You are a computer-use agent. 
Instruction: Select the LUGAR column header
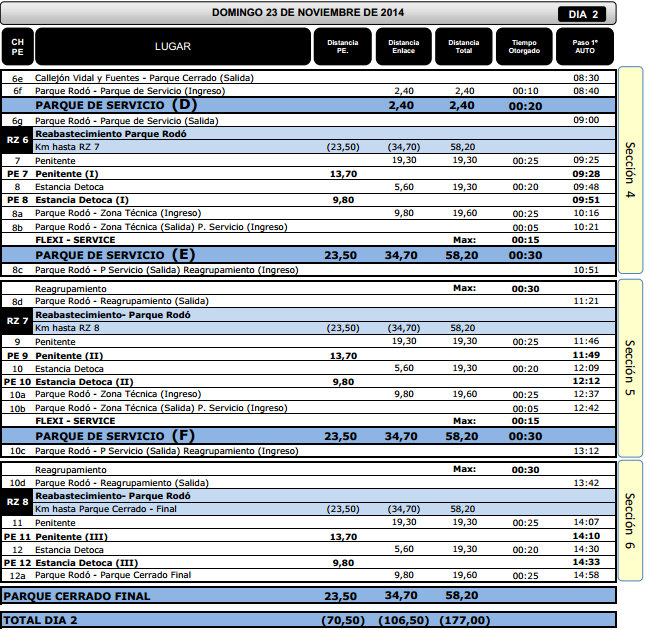pos(172,47)
